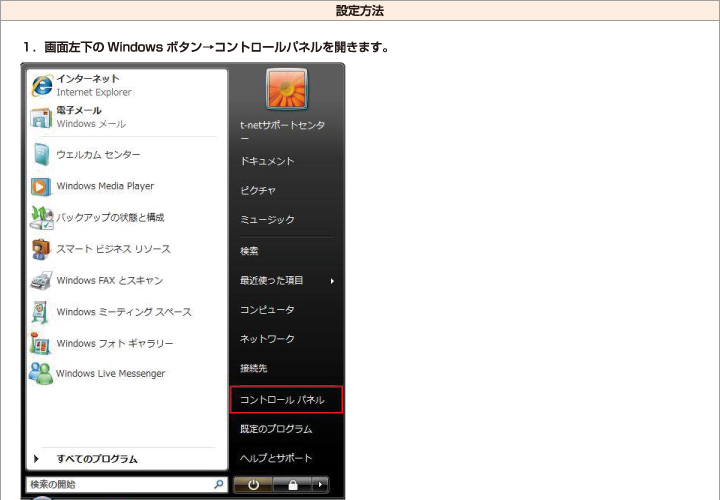The width and height of the screenshot is (720, 500).
Task: Open ドキュメント folder
Action: 267,161
